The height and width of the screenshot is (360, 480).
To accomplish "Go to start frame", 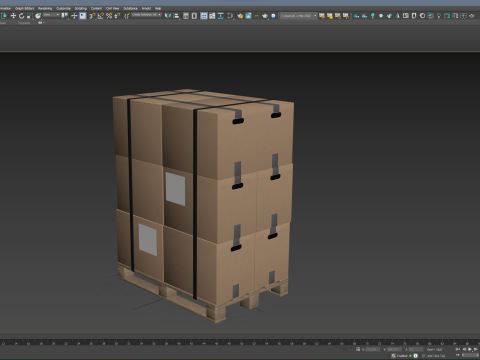I will pyautogui.click(x=458, y=349).
